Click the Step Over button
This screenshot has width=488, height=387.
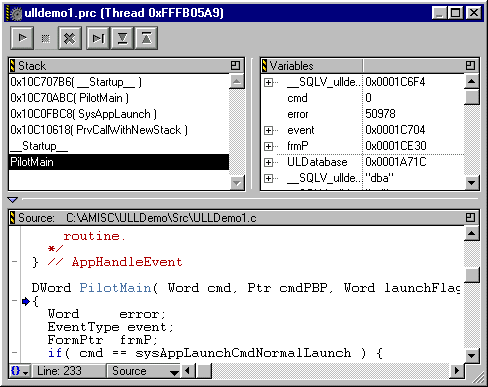pos(98,38)
